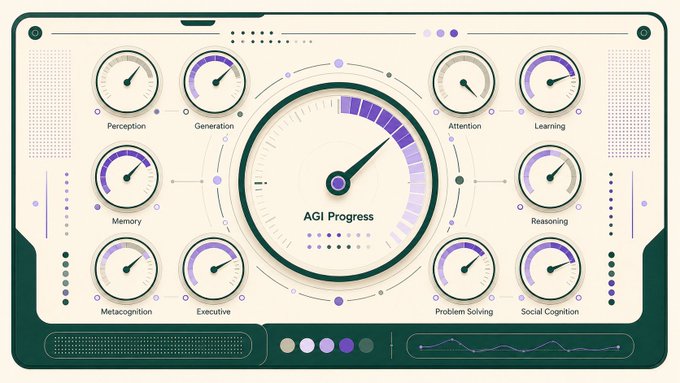Open the Executive gauge dial
Image resolution: width=680 pixels, height=383 pixels.
(x=213, y=269)
